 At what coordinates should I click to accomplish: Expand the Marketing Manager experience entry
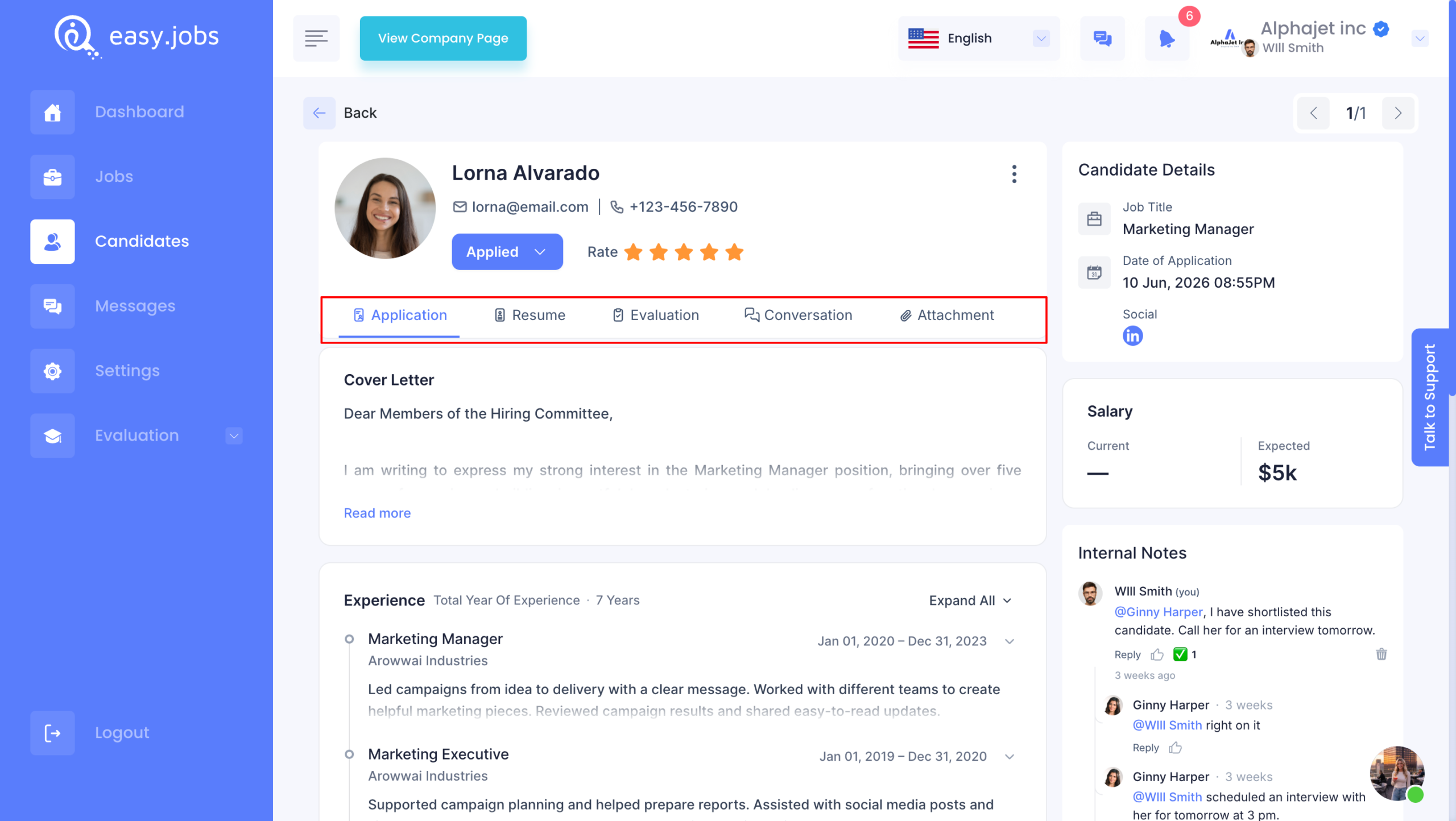point(1010,641)
